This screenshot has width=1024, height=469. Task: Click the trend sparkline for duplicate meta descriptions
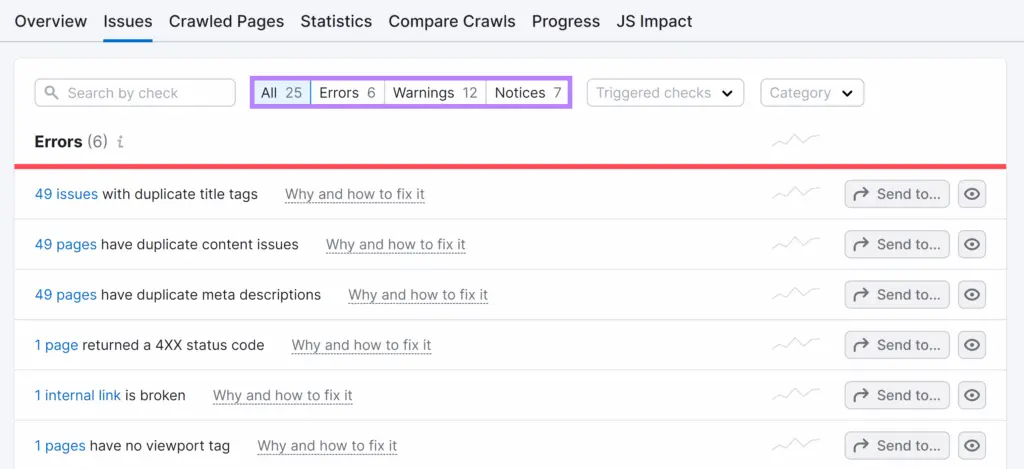coord(796,294)
